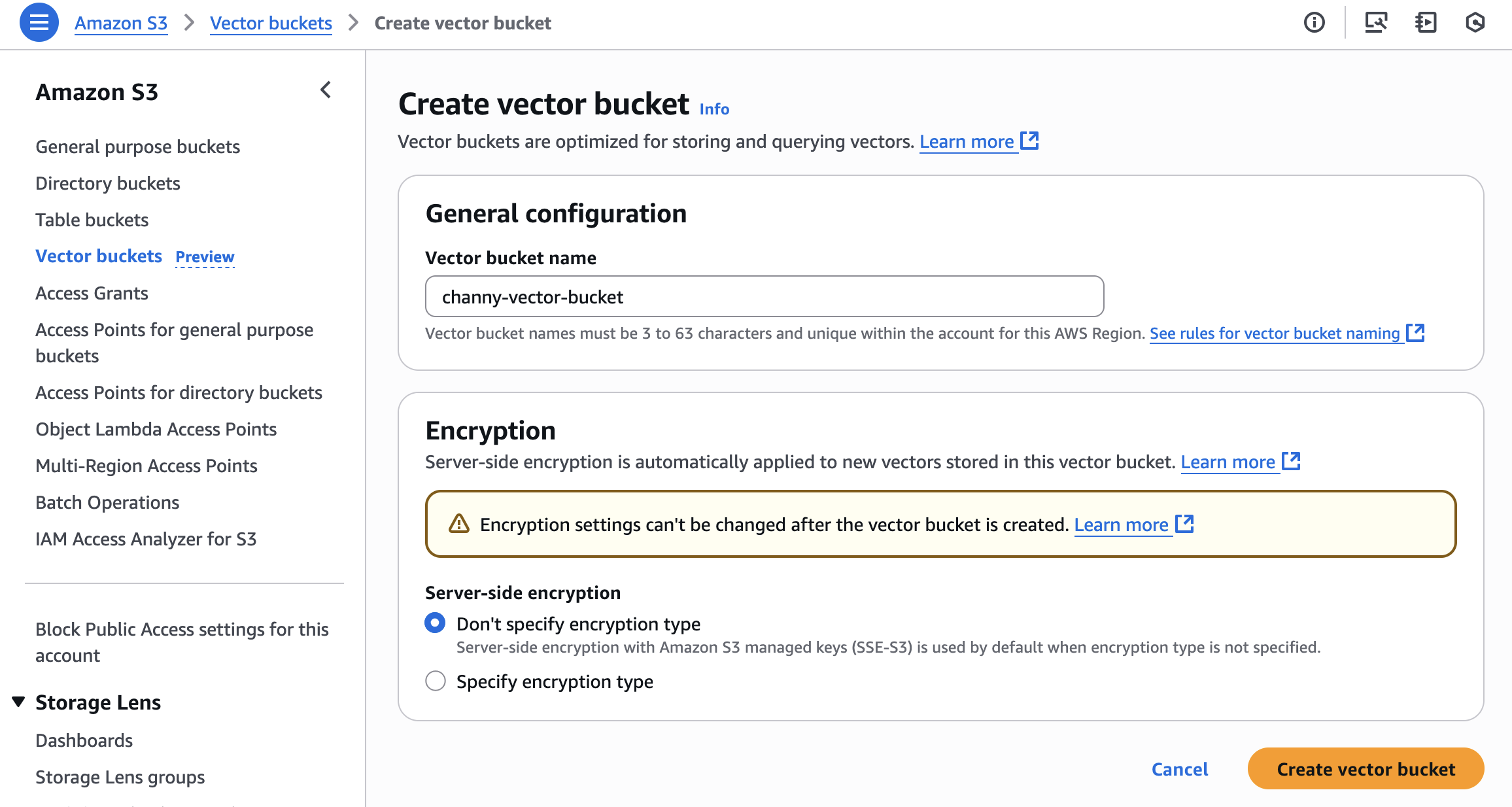The height and width of the screenshot is (807, 1512).
Task: Click the hexagon settings icon in header
Action: (1475, 23)
